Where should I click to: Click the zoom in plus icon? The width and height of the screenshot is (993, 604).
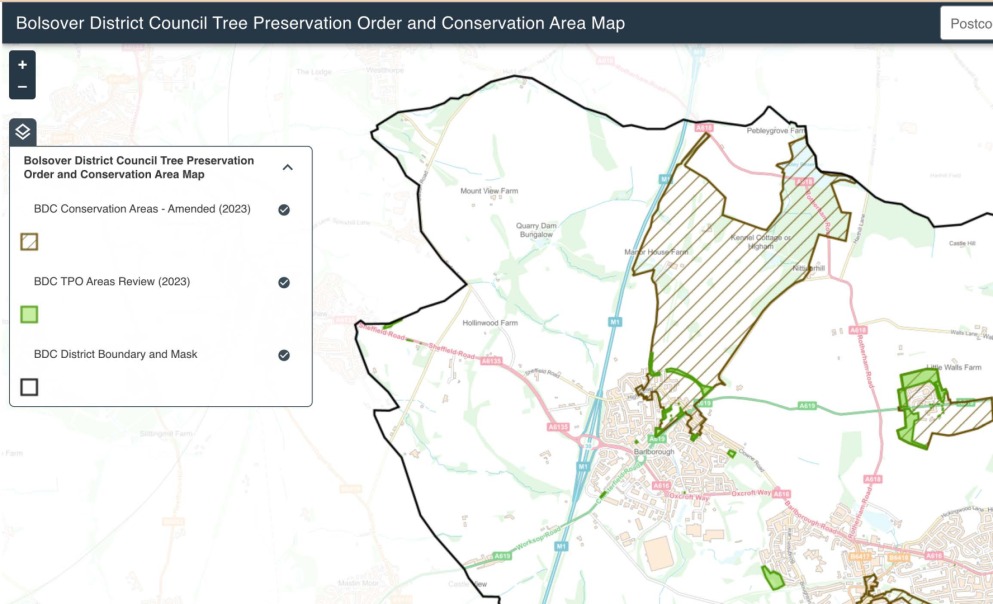(22, 65)
